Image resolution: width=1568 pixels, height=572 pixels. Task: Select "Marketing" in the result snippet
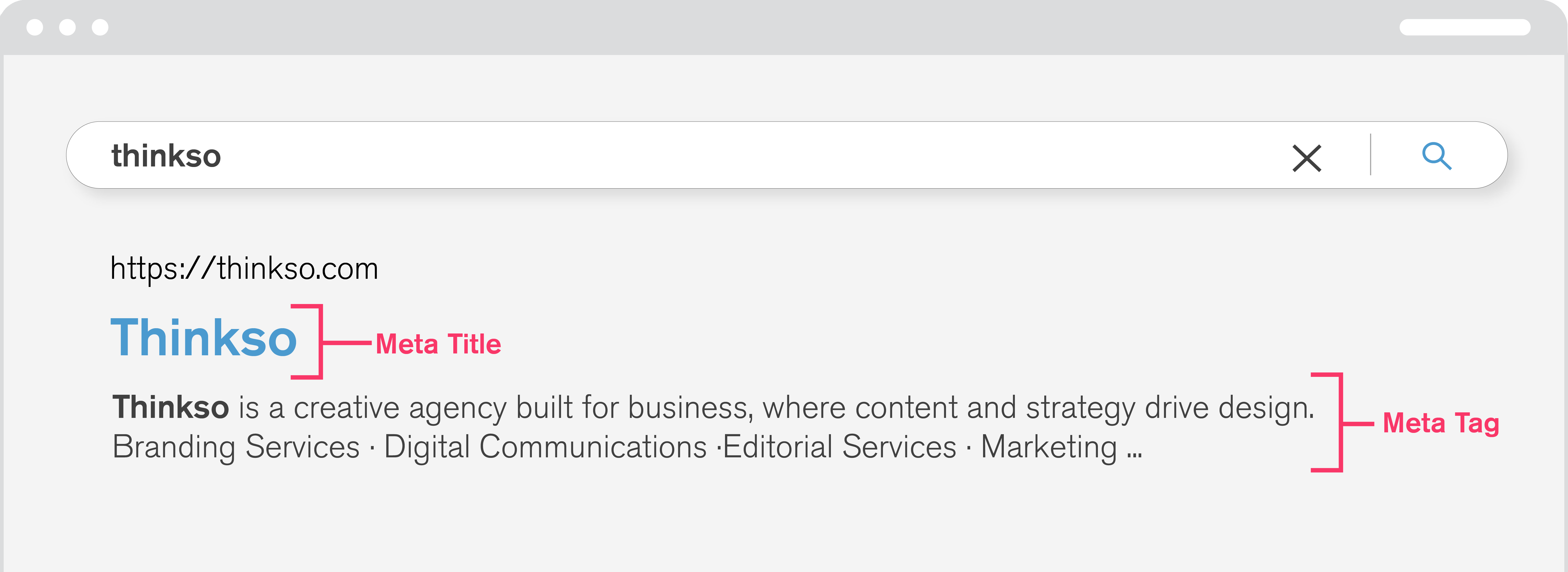pyautogui.click(x=1049, y=447)
